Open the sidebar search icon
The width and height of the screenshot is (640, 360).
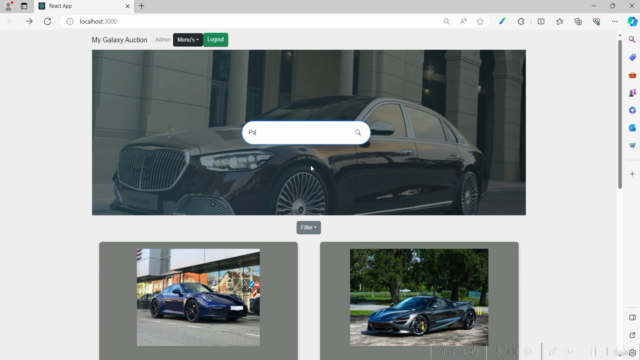click(x=632, y=40)
